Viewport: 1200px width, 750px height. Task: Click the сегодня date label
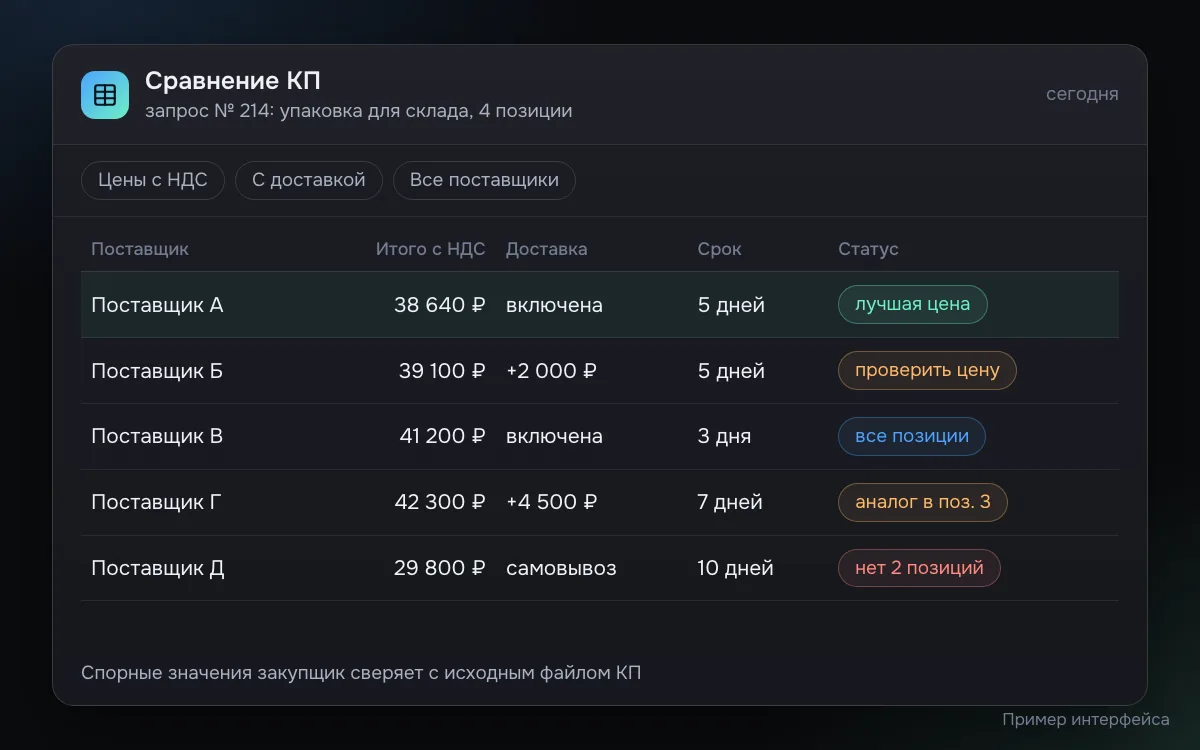tap(1082, 95)
